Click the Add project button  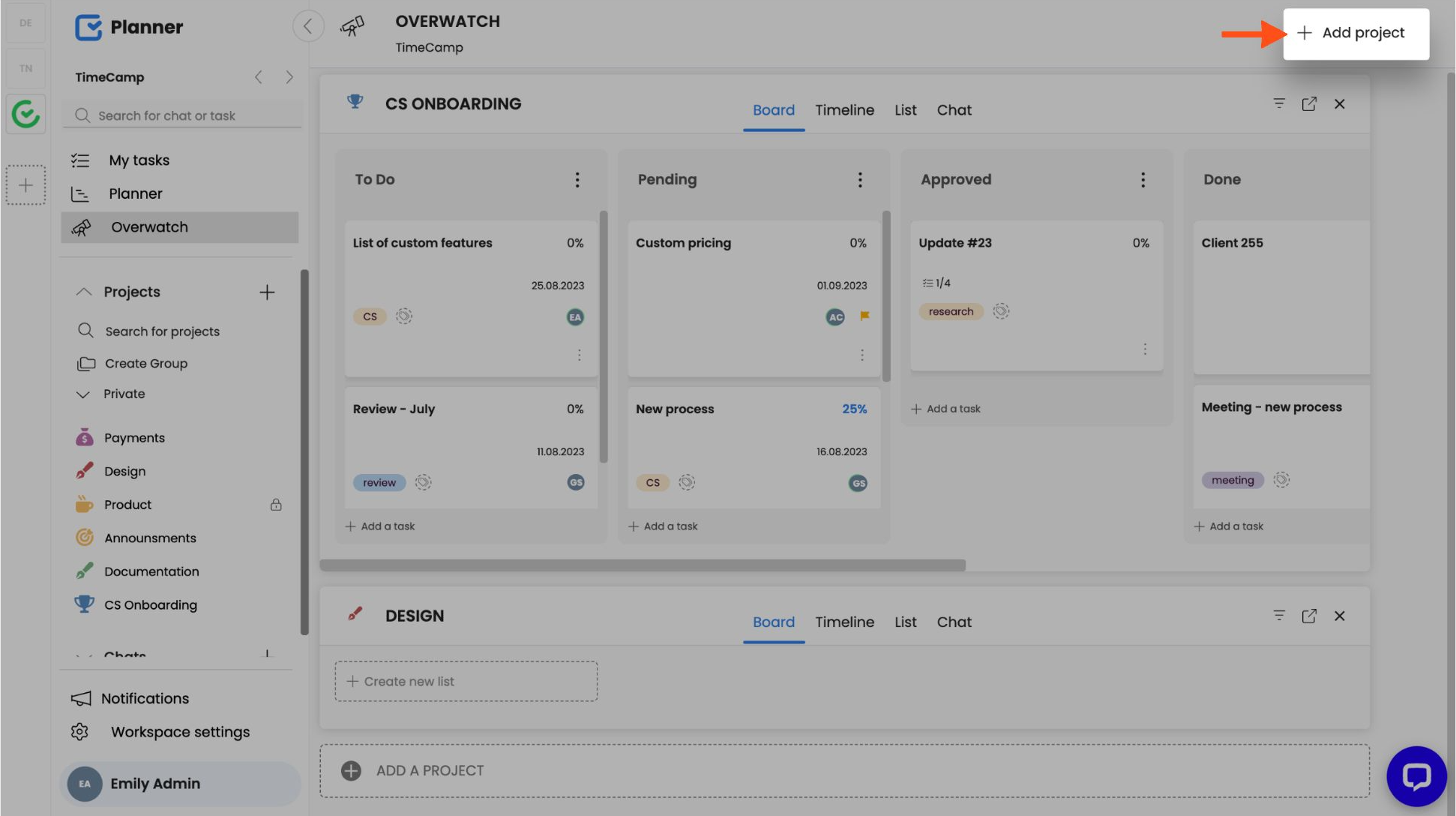click(x=1356, y=33)
